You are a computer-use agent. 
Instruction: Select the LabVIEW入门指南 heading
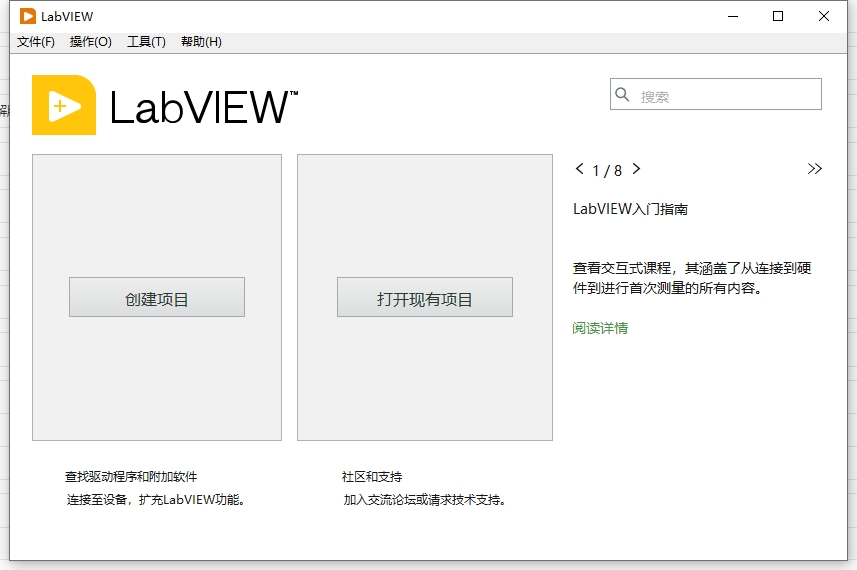click(630, 209)
